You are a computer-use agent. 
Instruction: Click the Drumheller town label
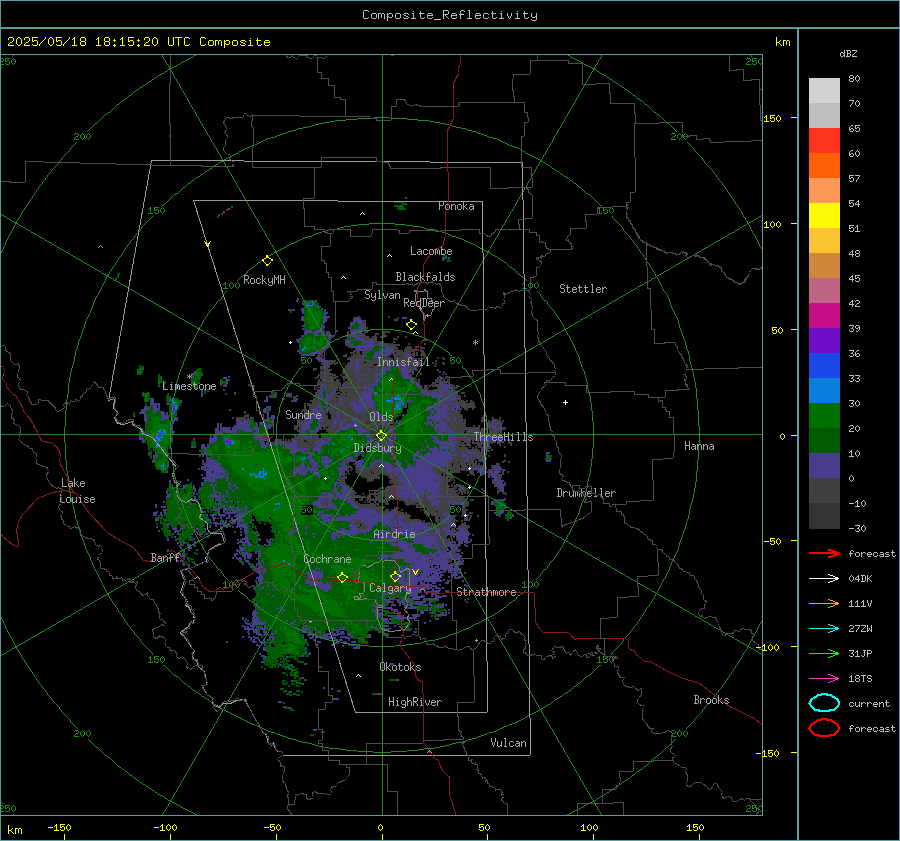pyautogui.click(x=586, y=493)
